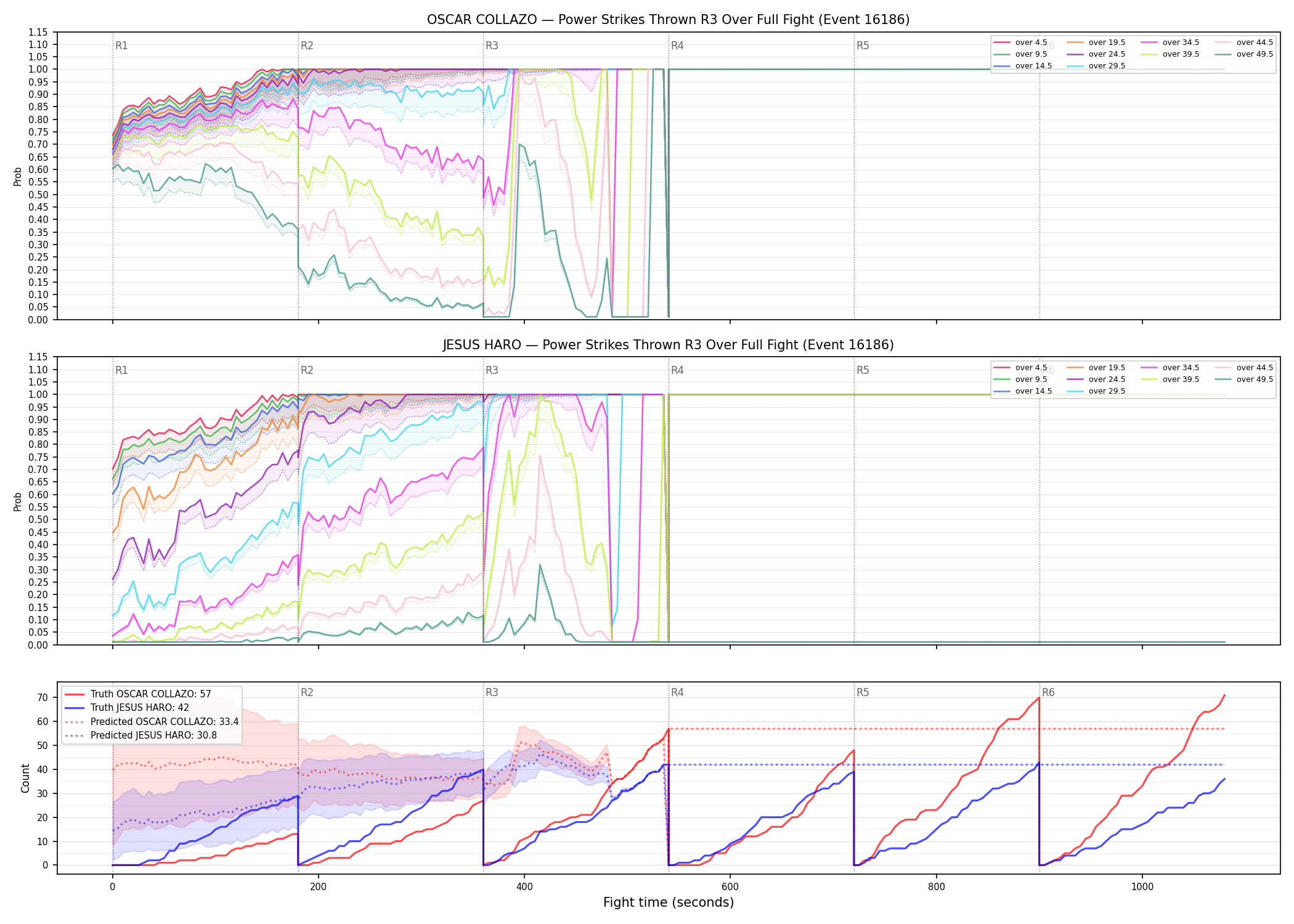The width and height of the screenshot is (1294, 924).
Task: Click the R1 round marker in Jesus Haro chart
Action: 121,370
